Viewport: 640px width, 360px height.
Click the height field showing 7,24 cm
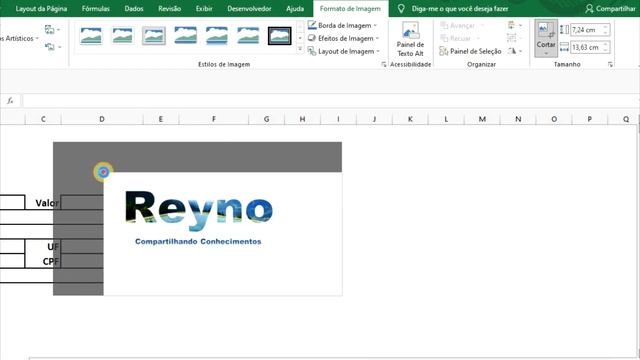586,30
